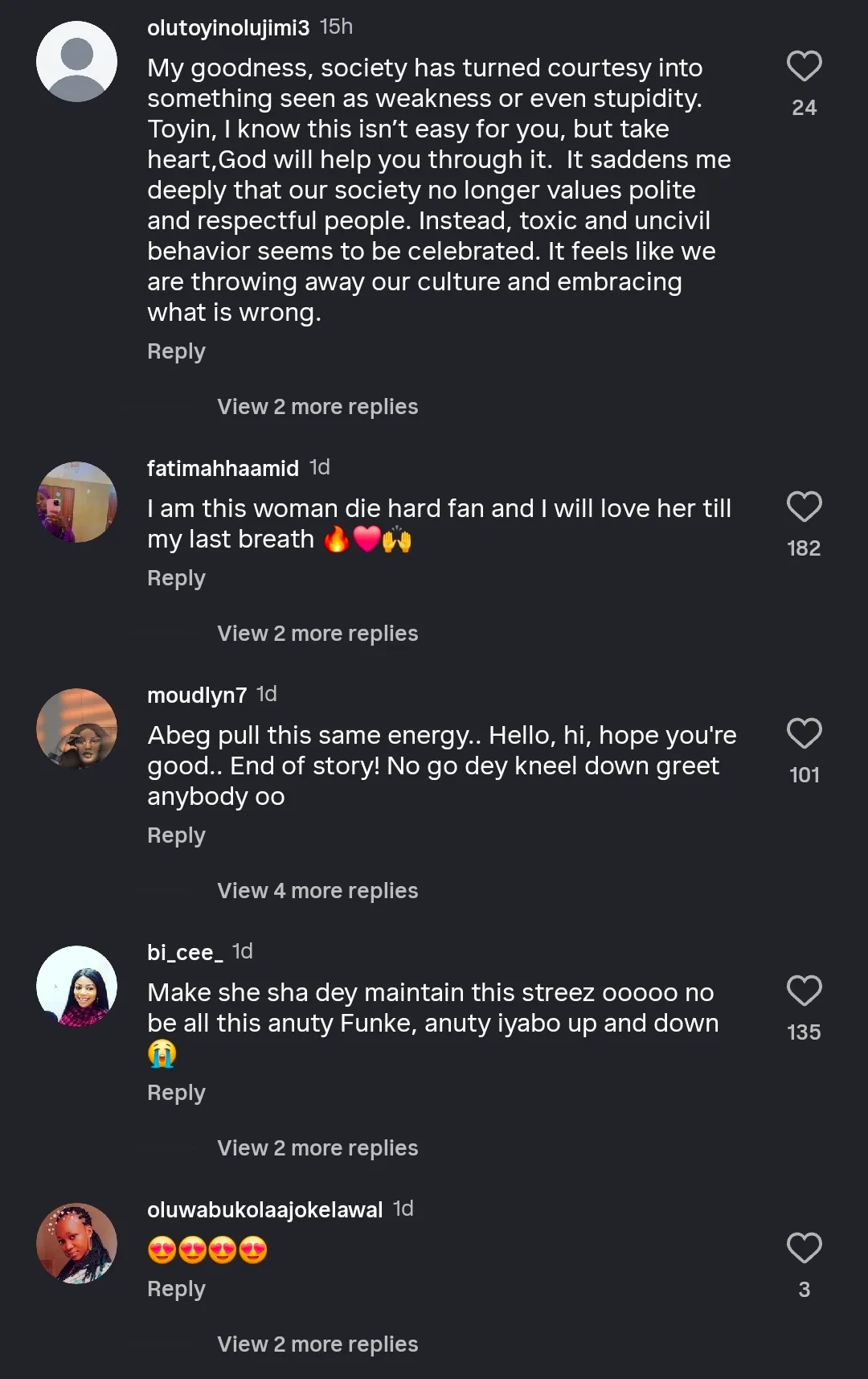
Task: Like oluwabukolaajokelawal's emoji comment
Action: (804, 1249)
